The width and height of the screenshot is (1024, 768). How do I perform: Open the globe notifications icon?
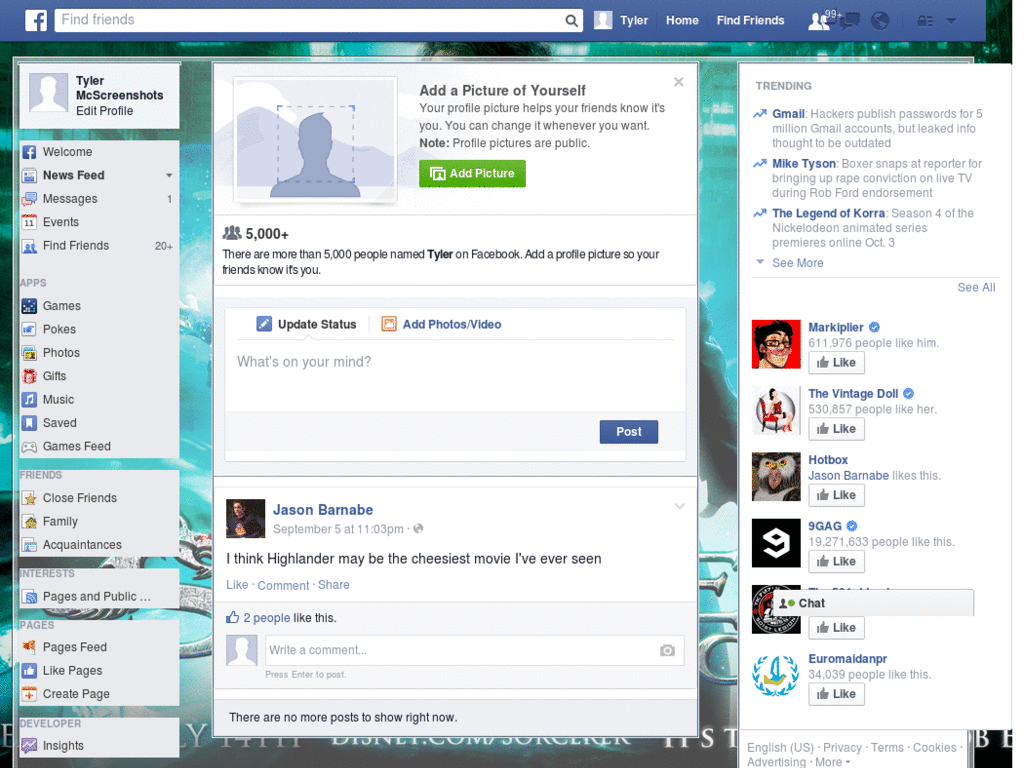pyautogui.click(x=880, y=21)
